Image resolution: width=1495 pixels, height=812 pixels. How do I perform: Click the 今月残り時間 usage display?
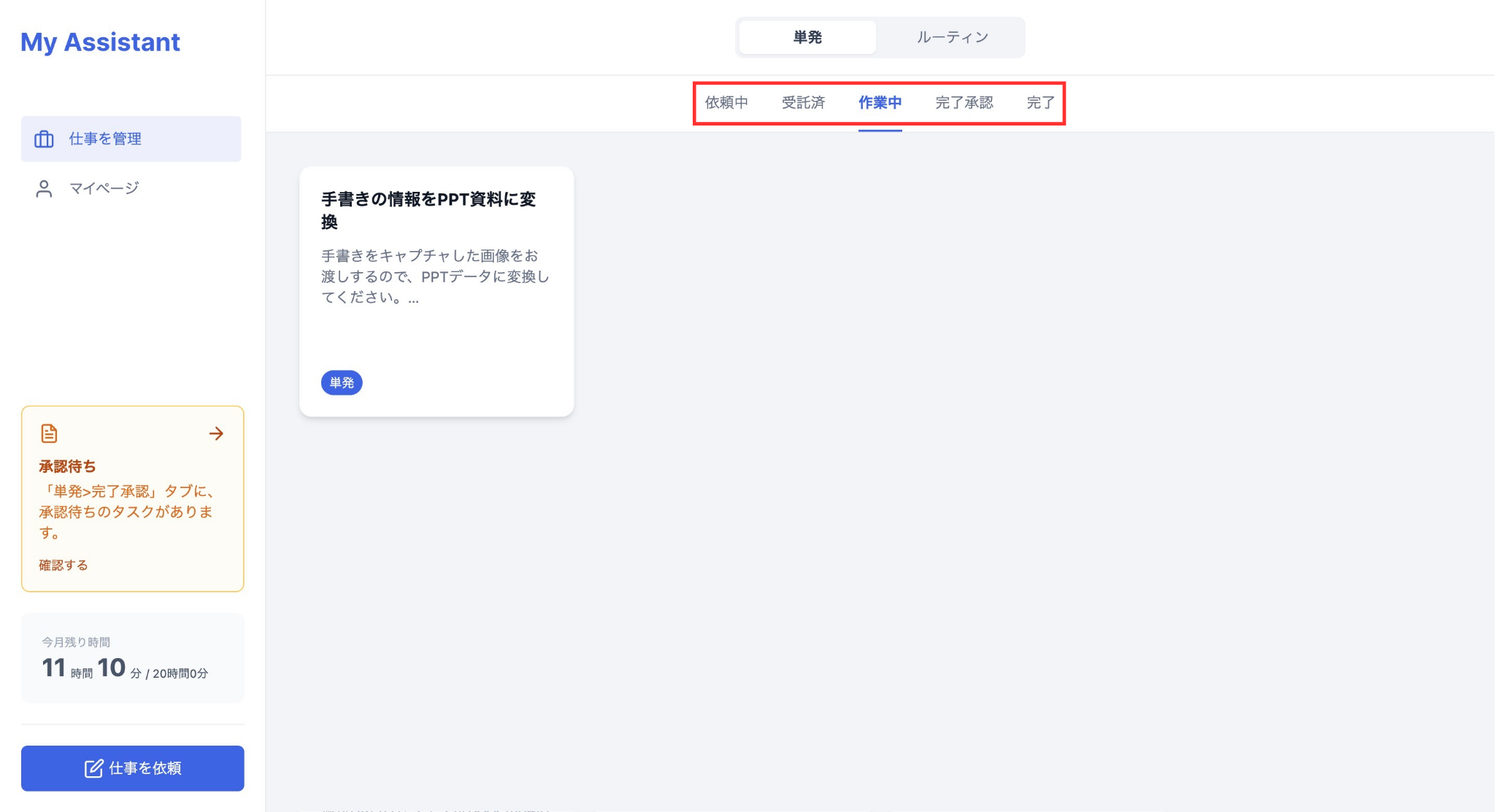tap(132, 657)
